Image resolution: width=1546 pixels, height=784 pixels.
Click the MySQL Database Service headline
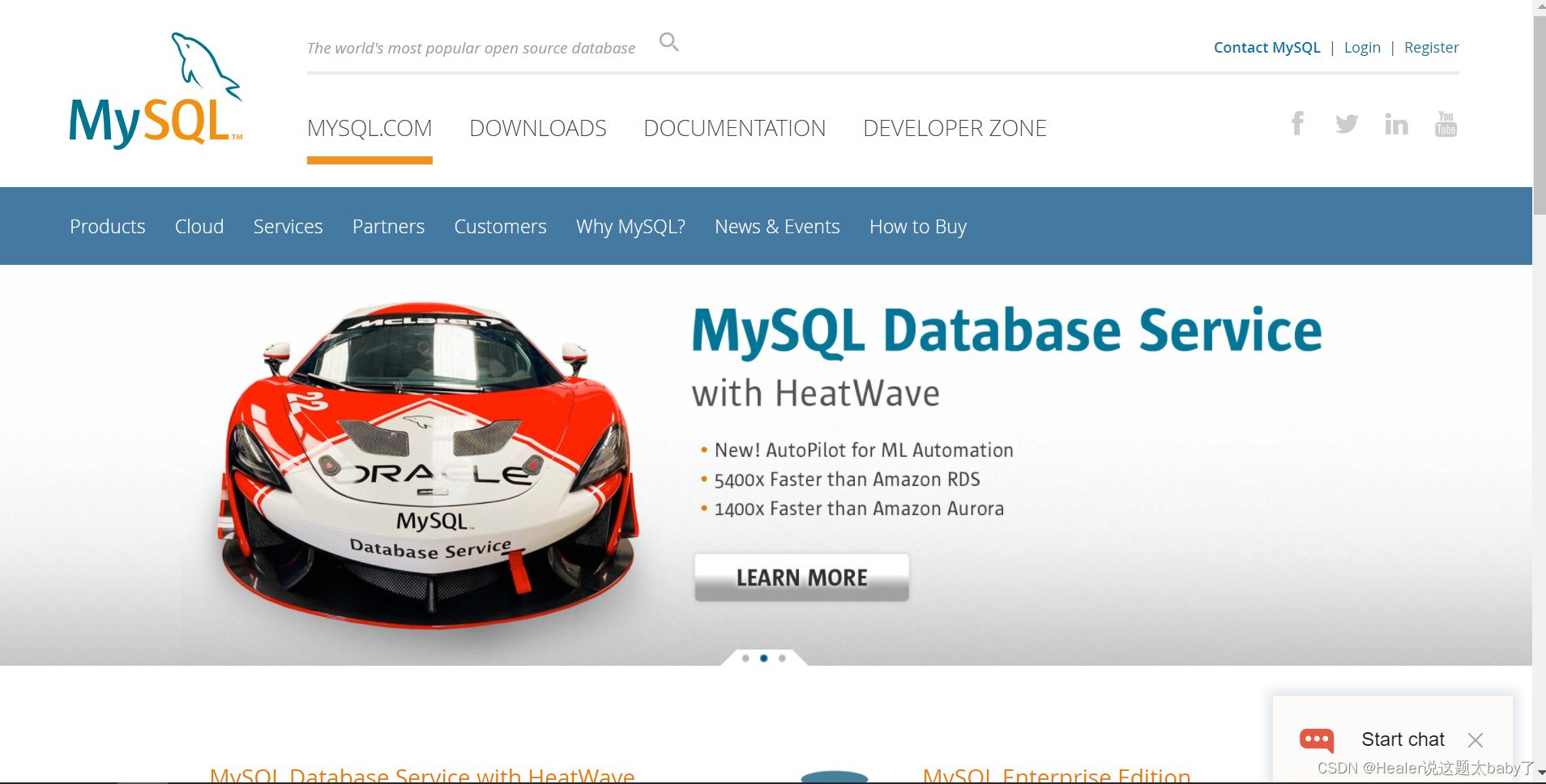tap(1006, 331)
